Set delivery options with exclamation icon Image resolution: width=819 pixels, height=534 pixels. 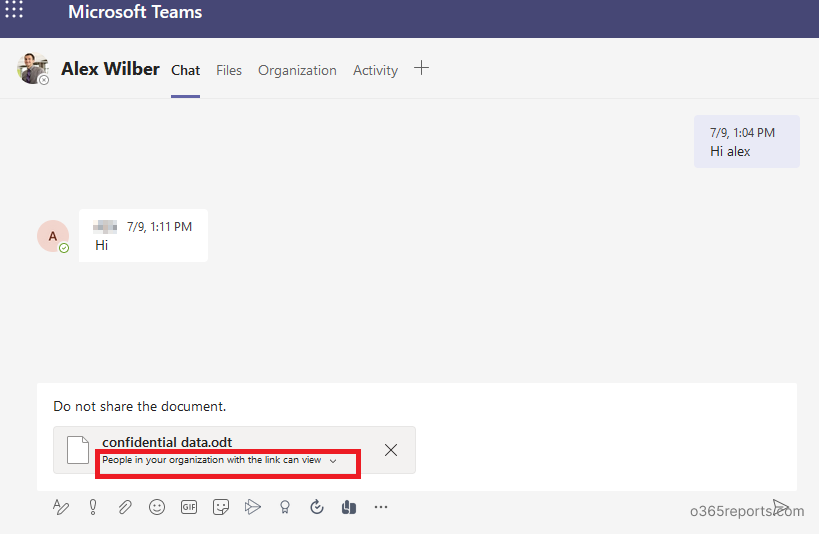93,507
